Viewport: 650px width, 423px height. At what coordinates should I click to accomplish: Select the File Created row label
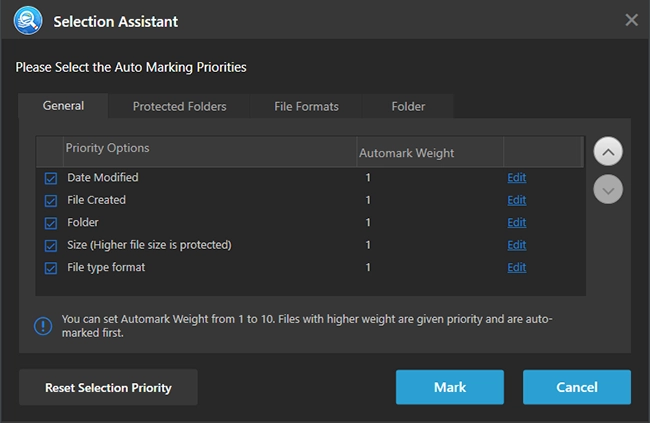tap(97, 200)
